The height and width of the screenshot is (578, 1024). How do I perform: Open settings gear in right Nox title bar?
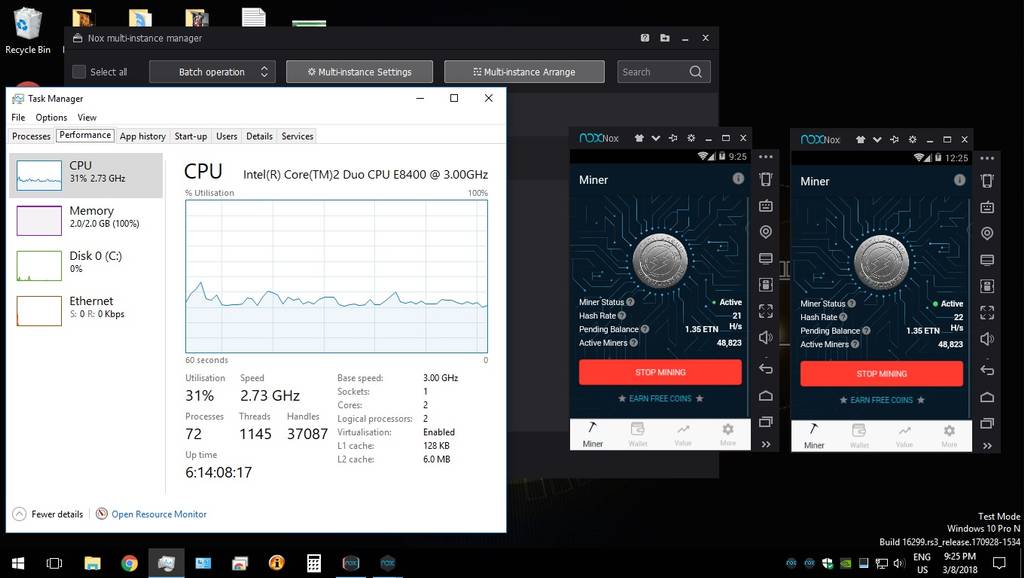coord(912,139)
